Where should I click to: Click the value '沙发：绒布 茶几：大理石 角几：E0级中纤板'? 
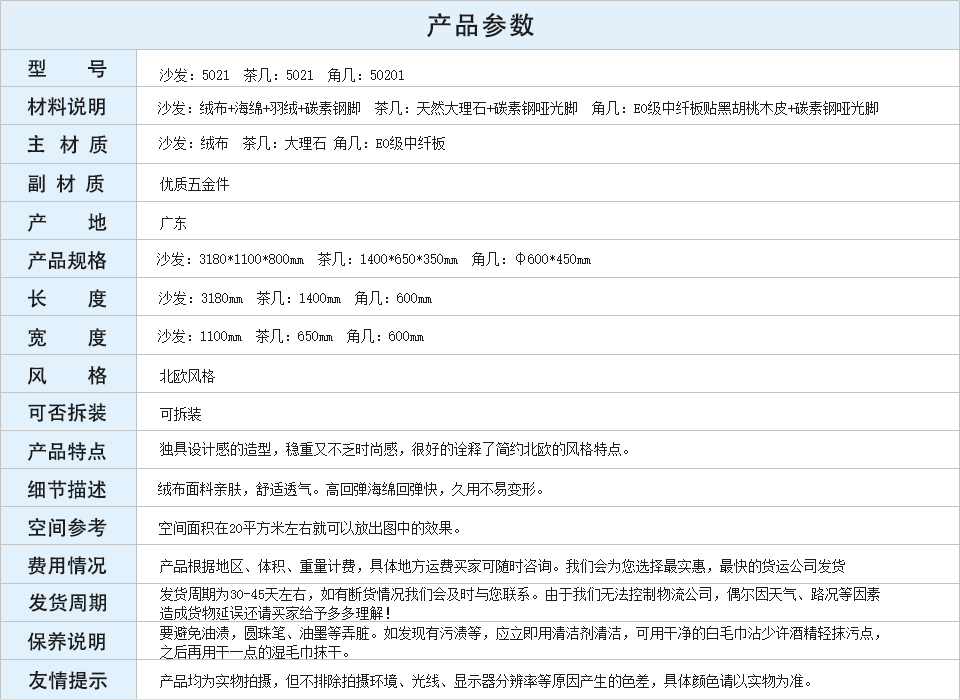[x=301, y=143]
